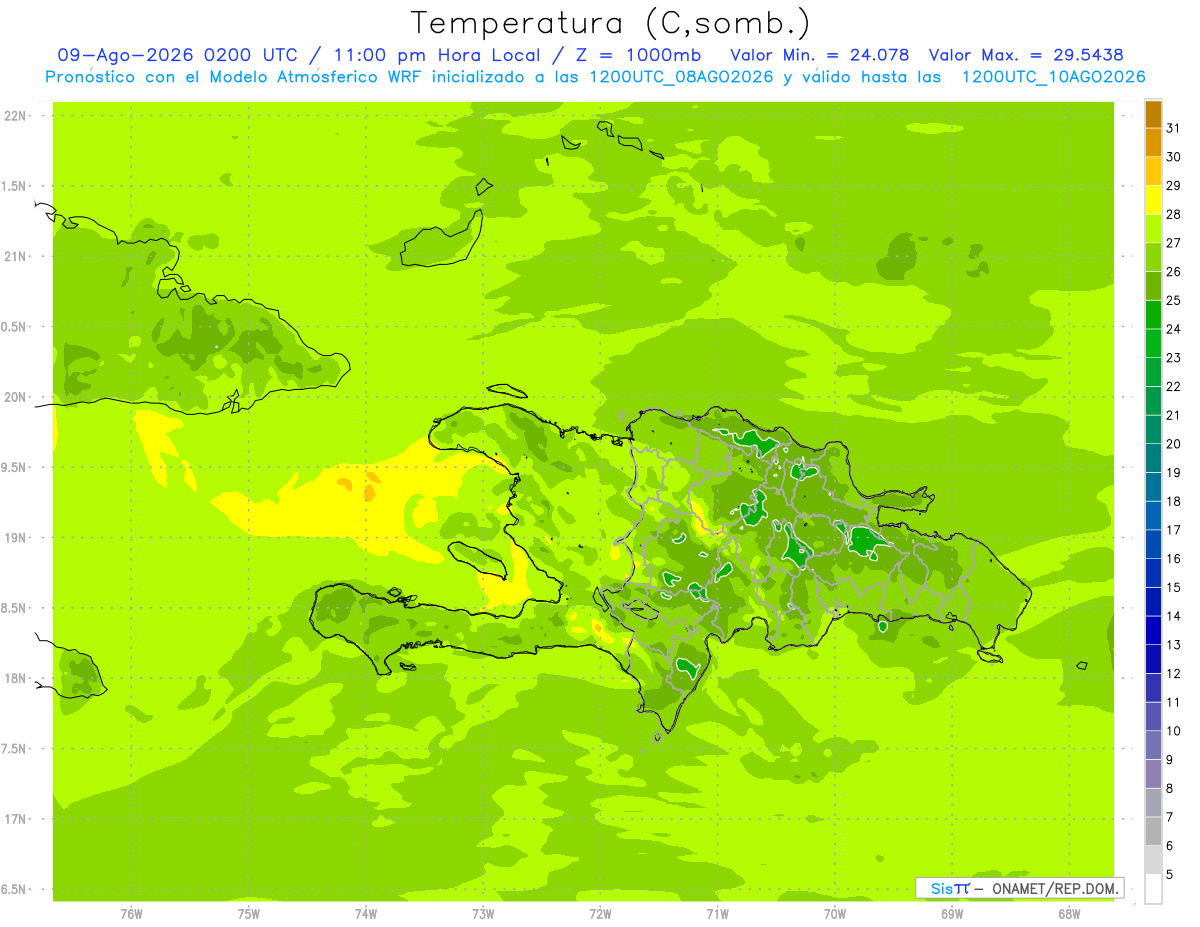The width and height of the screenshot is (1200, 927).
Task: Click the "75W" longitude axis label
Action: pos(249,913)
